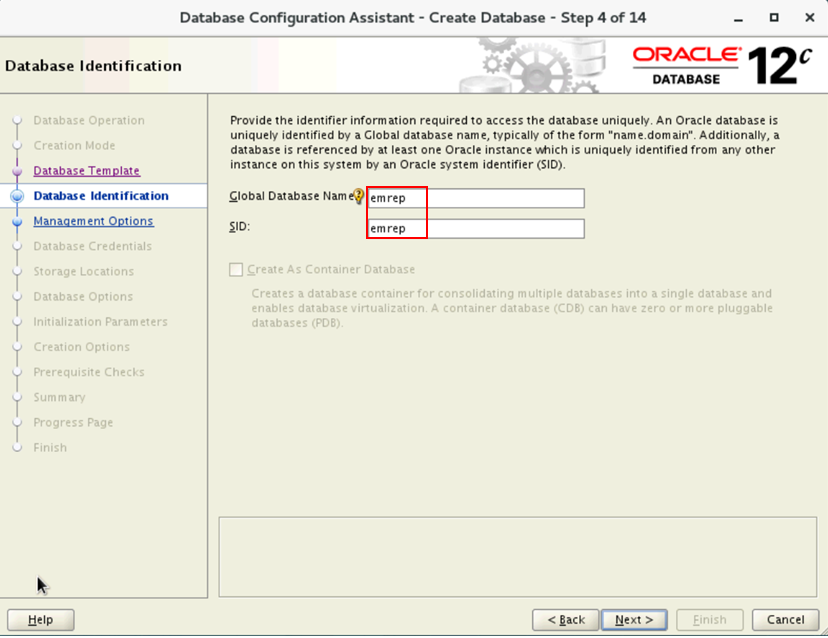Click the Database Credentials step
Viewport: 828px width, 638px height.
coord(92,246)
